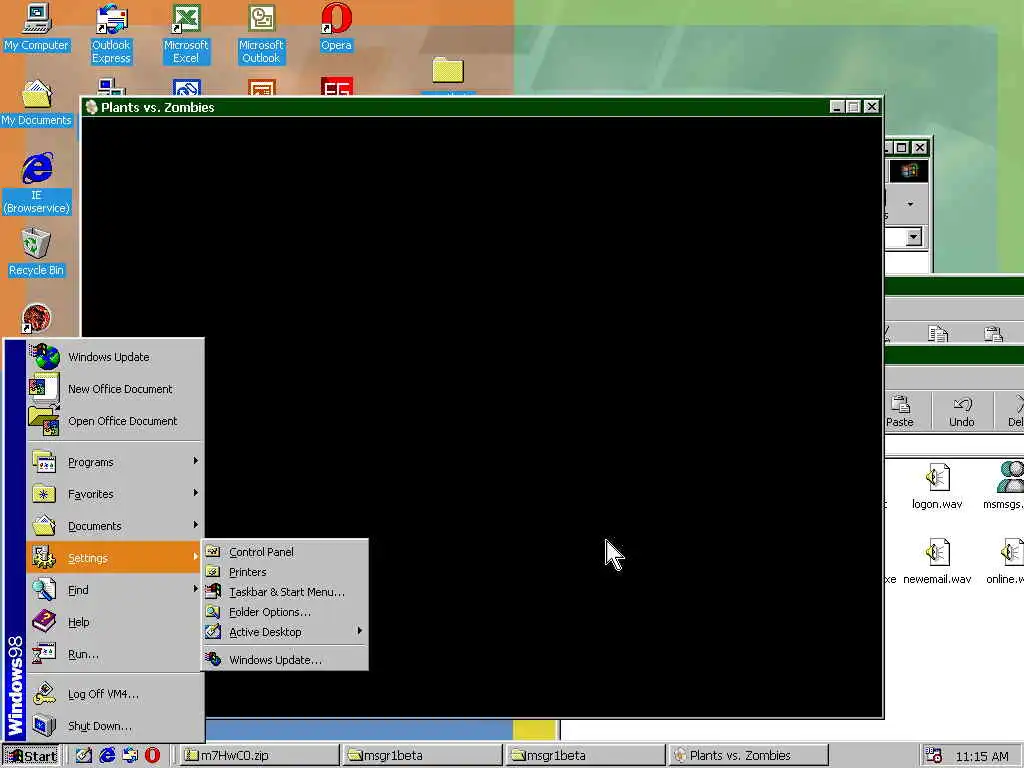Viewport: 1024px width, 768px height.
Task: Open the Recycle Bin
Action: coord(37,253)
